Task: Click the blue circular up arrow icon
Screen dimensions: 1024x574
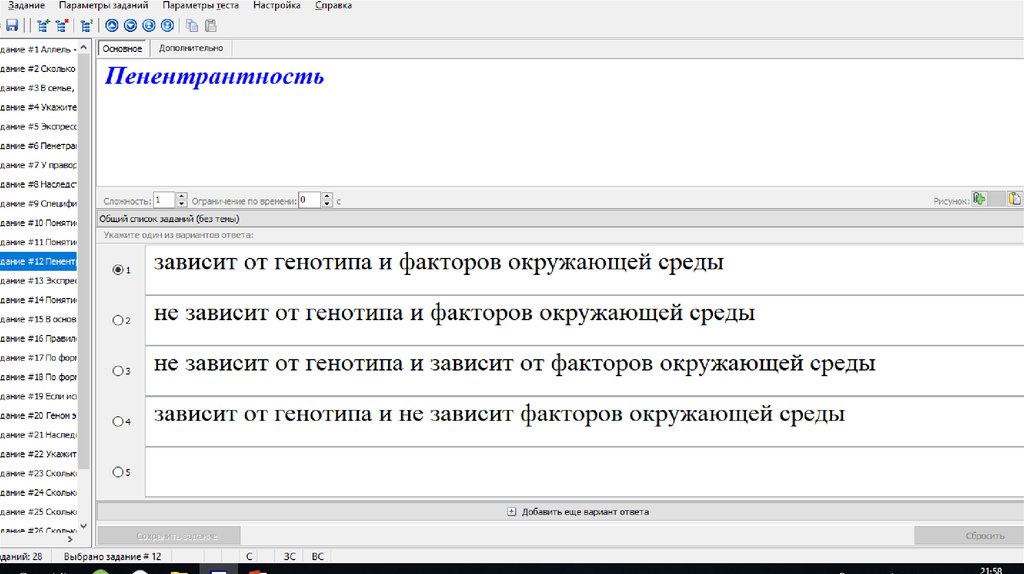Action: pyautogui.click(x=112, y=26)
